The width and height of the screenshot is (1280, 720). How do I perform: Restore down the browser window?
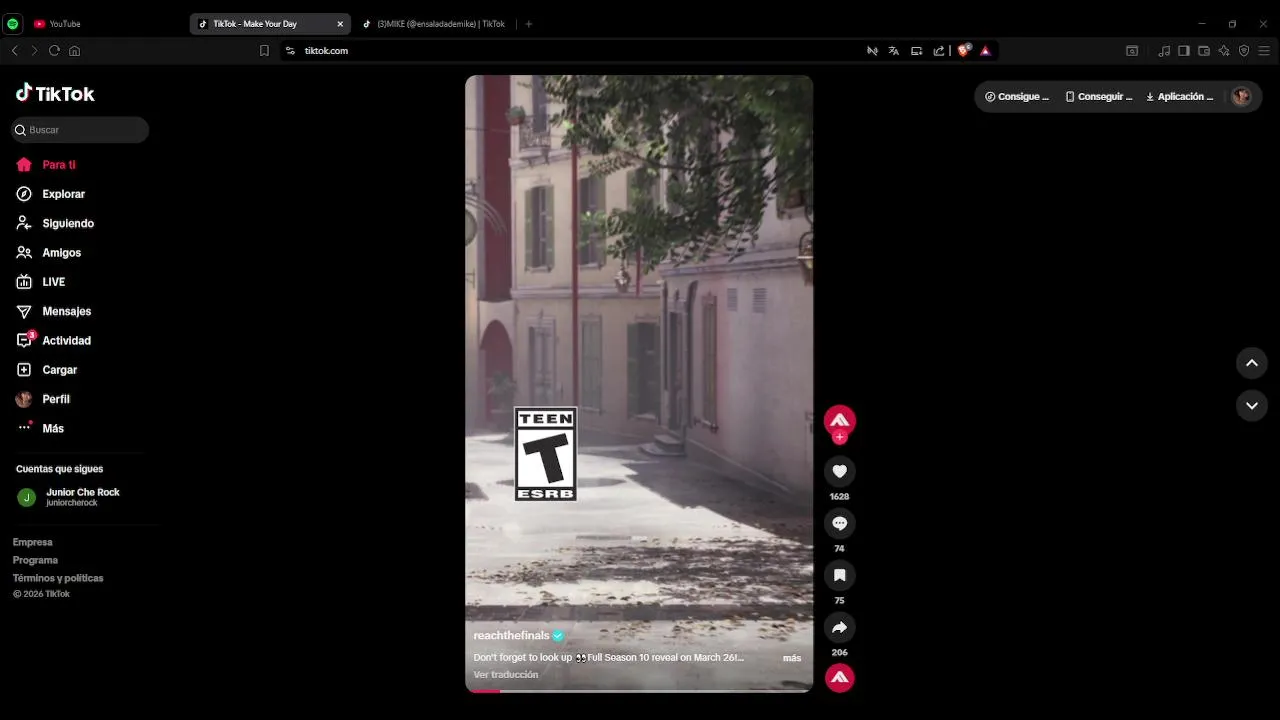[1232, 24]
